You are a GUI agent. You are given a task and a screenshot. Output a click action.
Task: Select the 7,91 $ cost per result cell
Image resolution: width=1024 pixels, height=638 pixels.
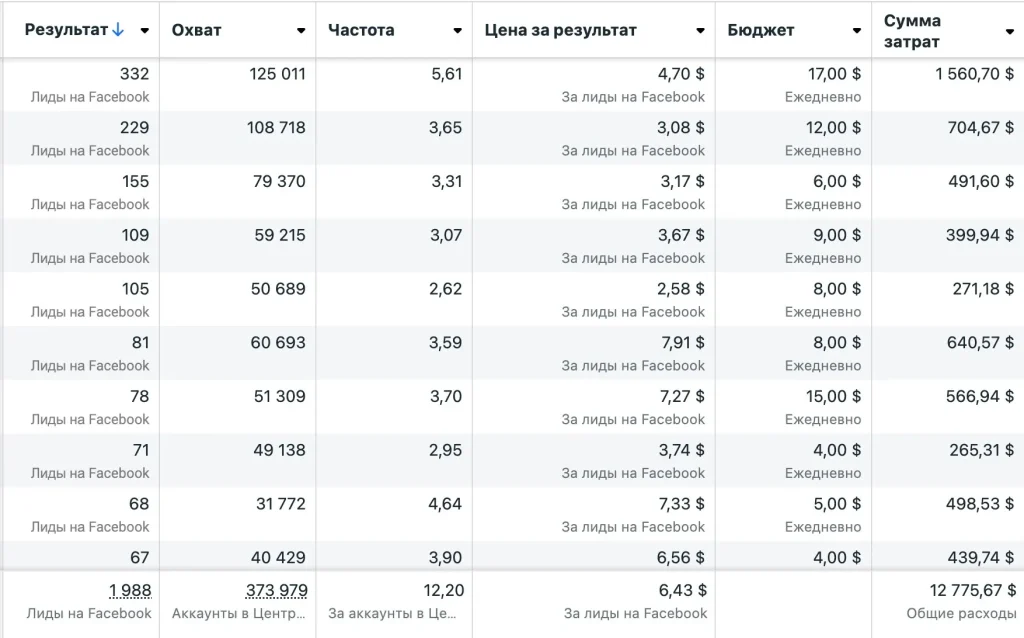(x=681, y=343)
